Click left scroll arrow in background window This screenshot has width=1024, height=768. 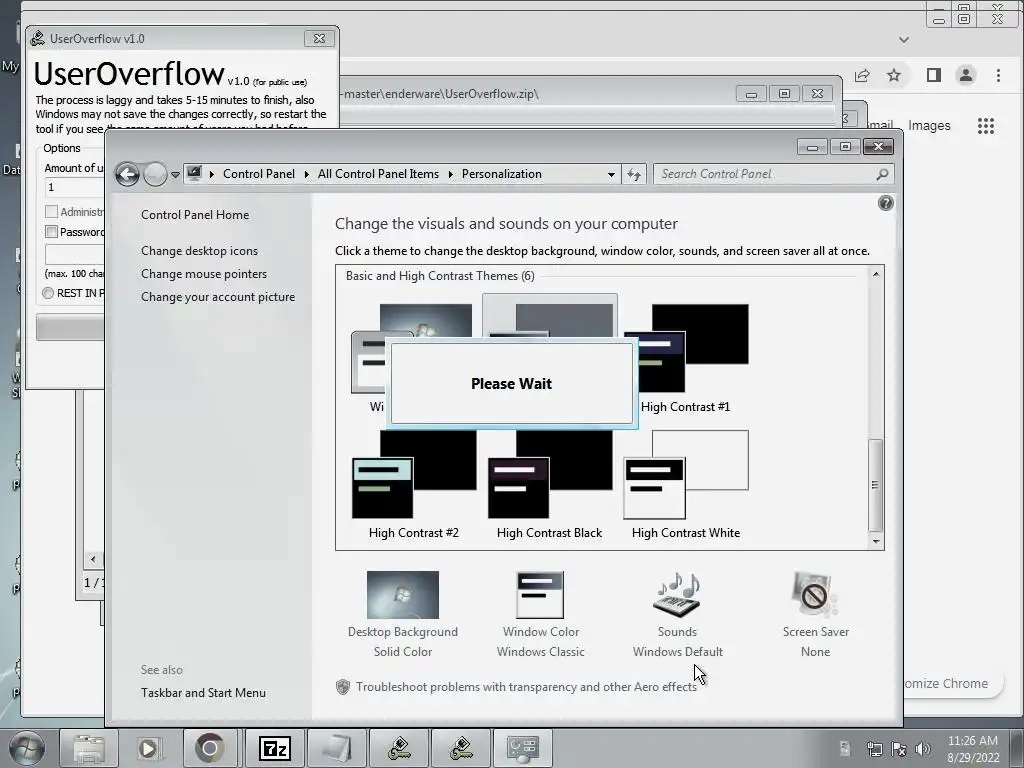click(x=93, y=559)
